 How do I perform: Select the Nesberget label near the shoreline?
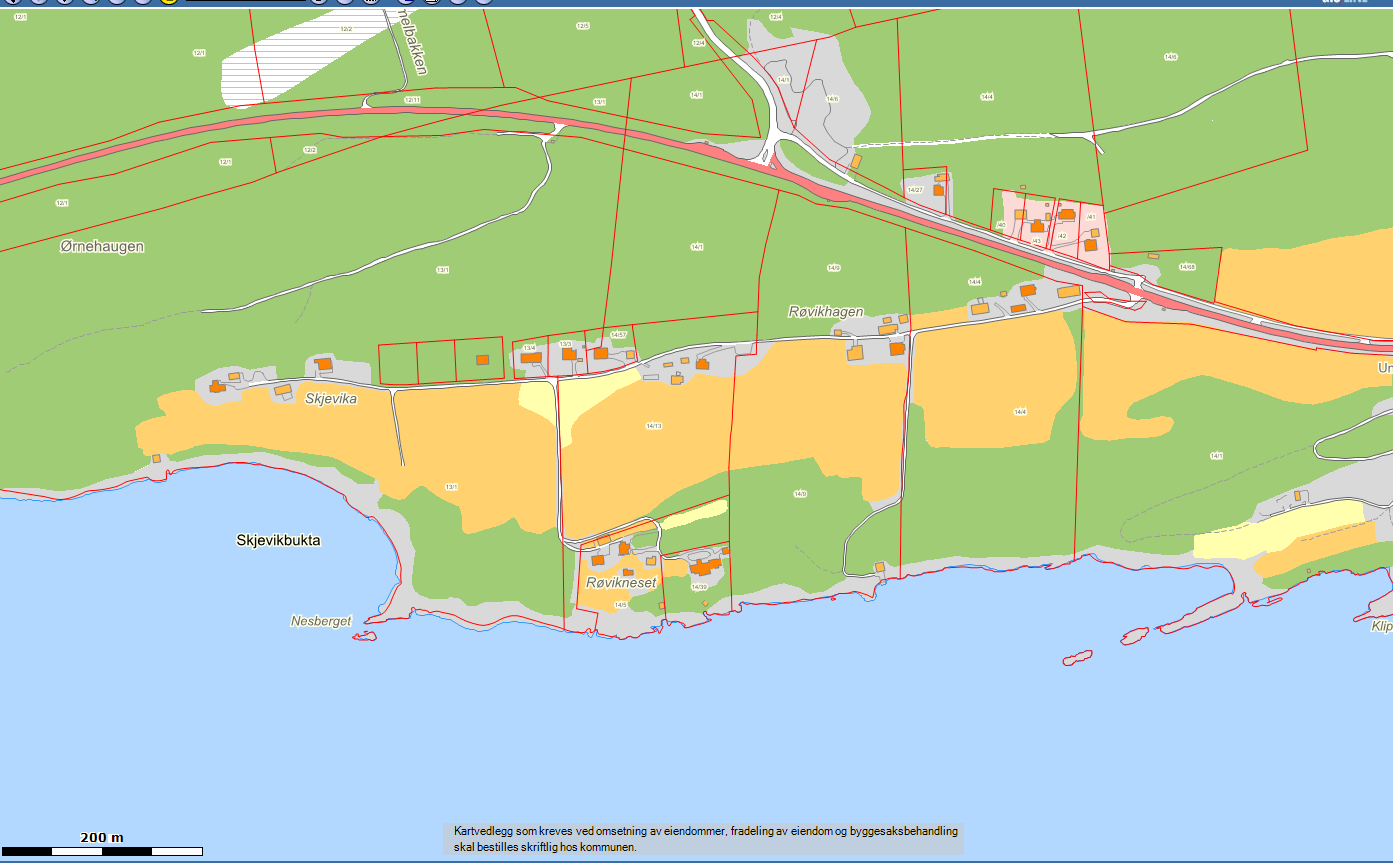click(321, 621)
